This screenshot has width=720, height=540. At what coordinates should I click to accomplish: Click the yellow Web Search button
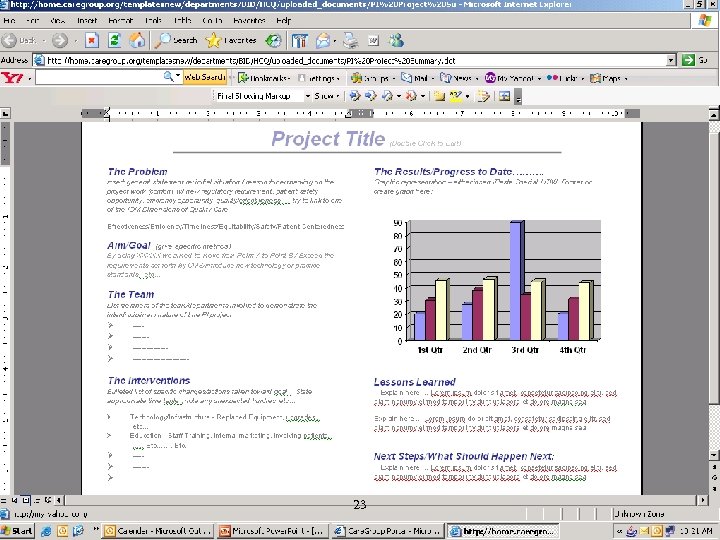coord(205,78)
